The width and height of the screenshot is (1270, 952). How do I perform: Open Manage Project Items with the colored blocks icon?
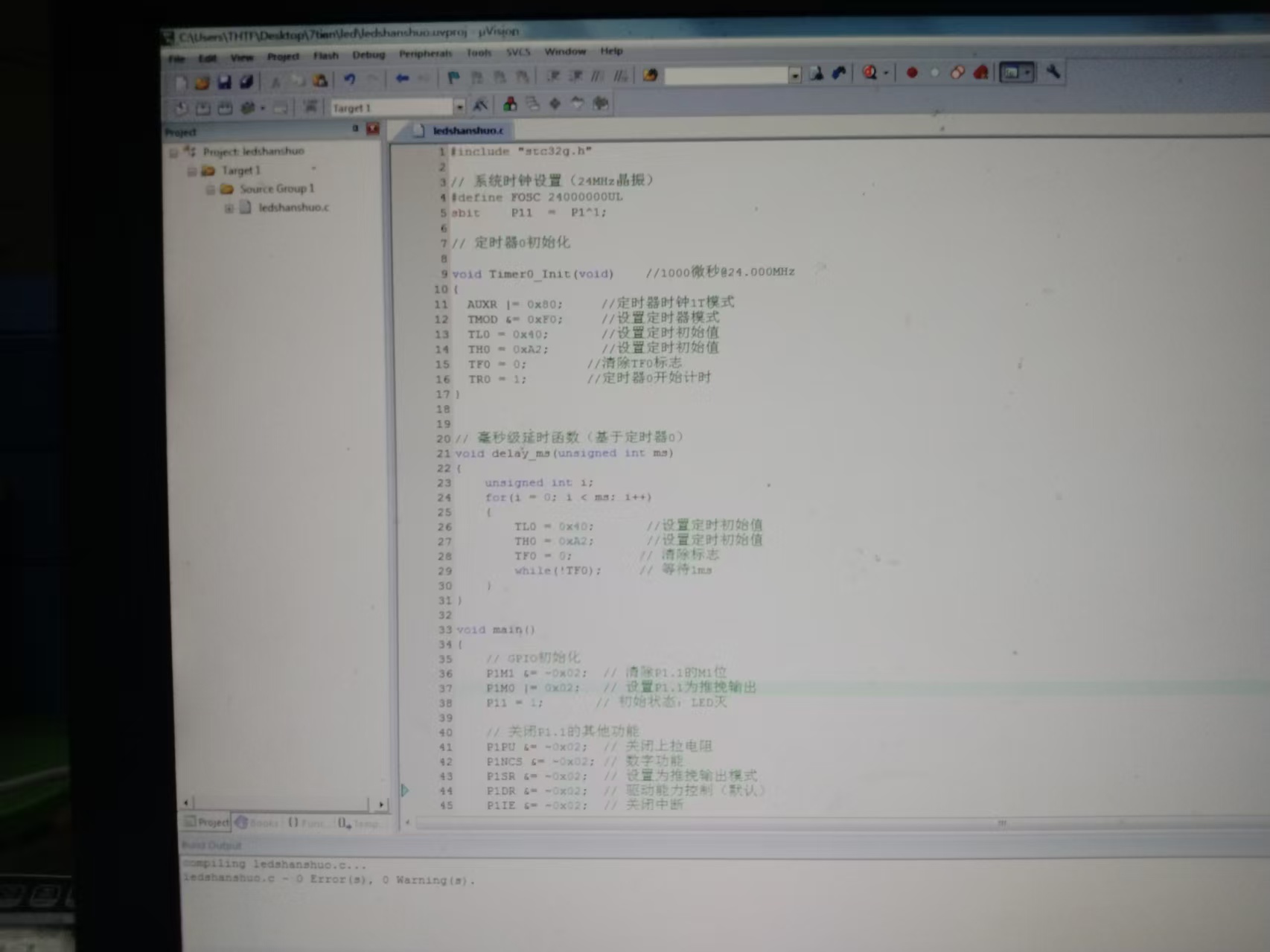510,104
